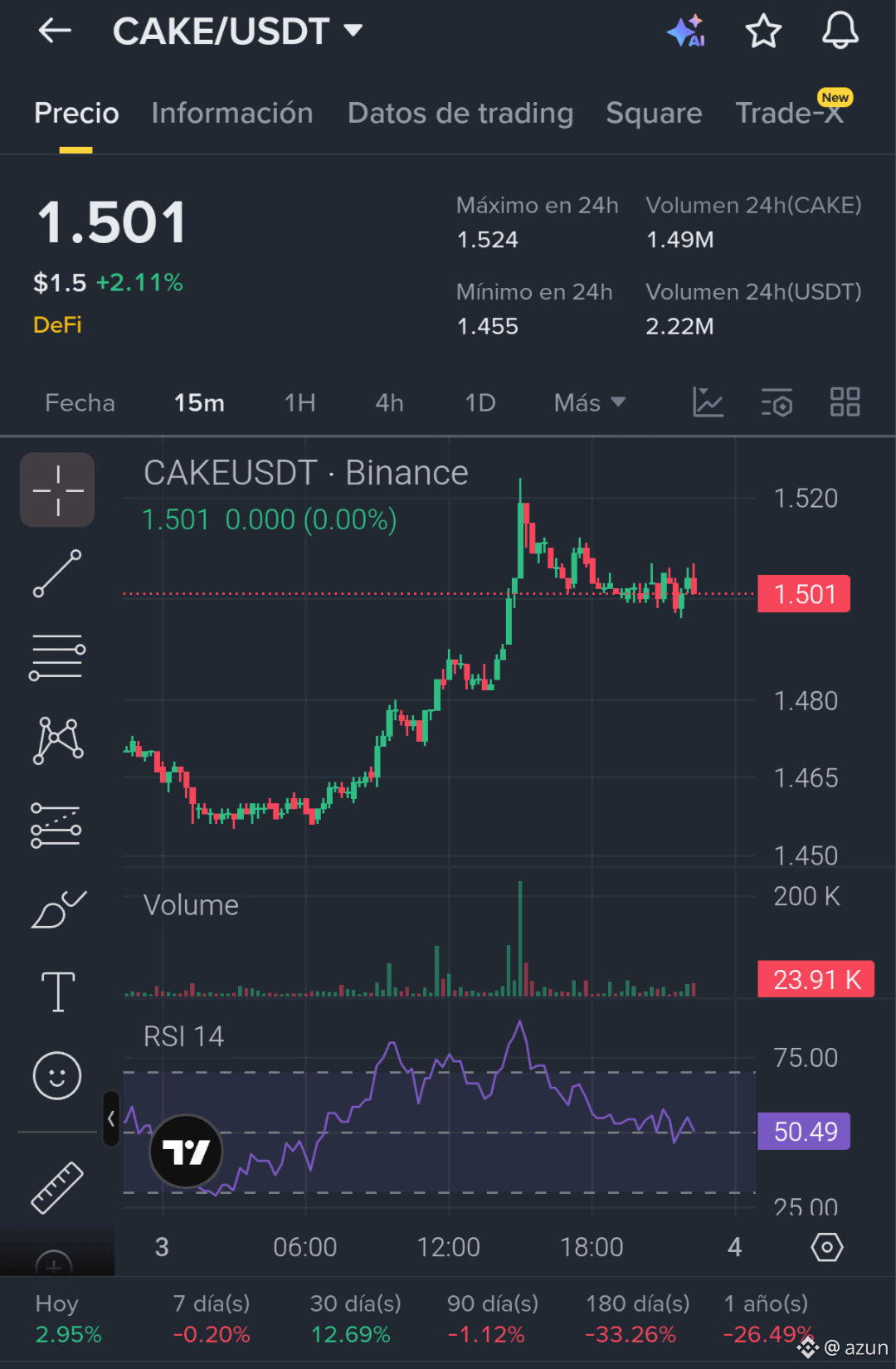Tap the purple 50.49 RSI label
896x1369 pixels.
[805, 1132]
